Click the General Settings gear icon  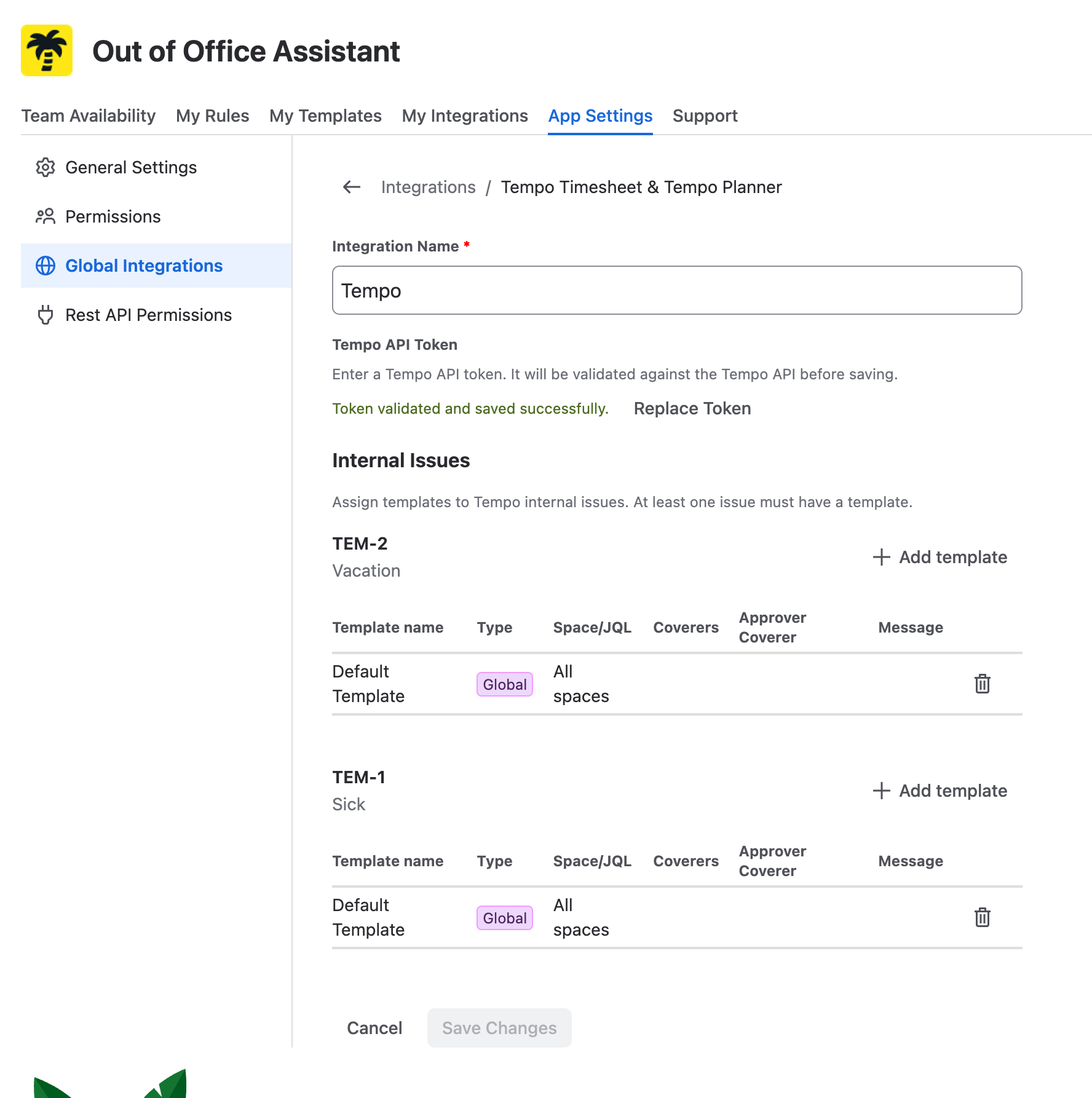[x=45, y=167]
